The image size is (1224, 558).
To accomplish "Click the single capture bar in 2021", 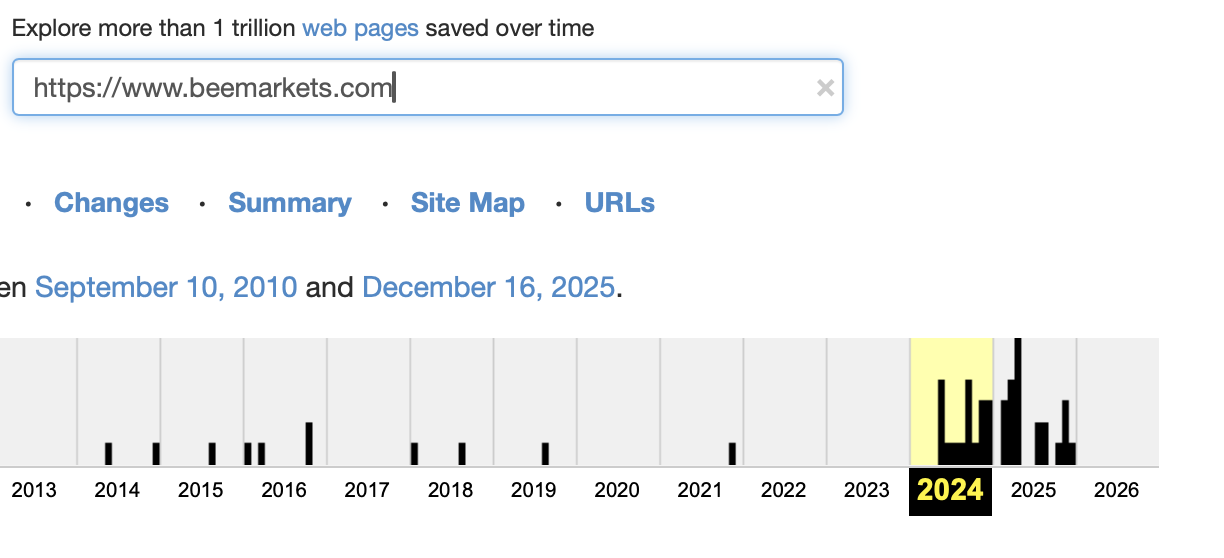I will (x=732, y=454).
